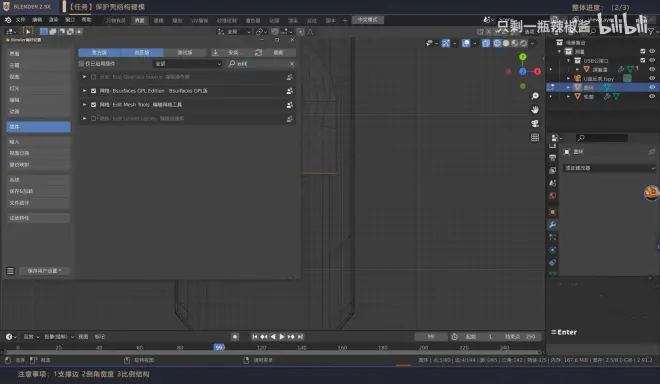Click the add-on search field containing edit
Image resolution: width=660 pixels, height=384 pixels.
[x=261, y=64]
